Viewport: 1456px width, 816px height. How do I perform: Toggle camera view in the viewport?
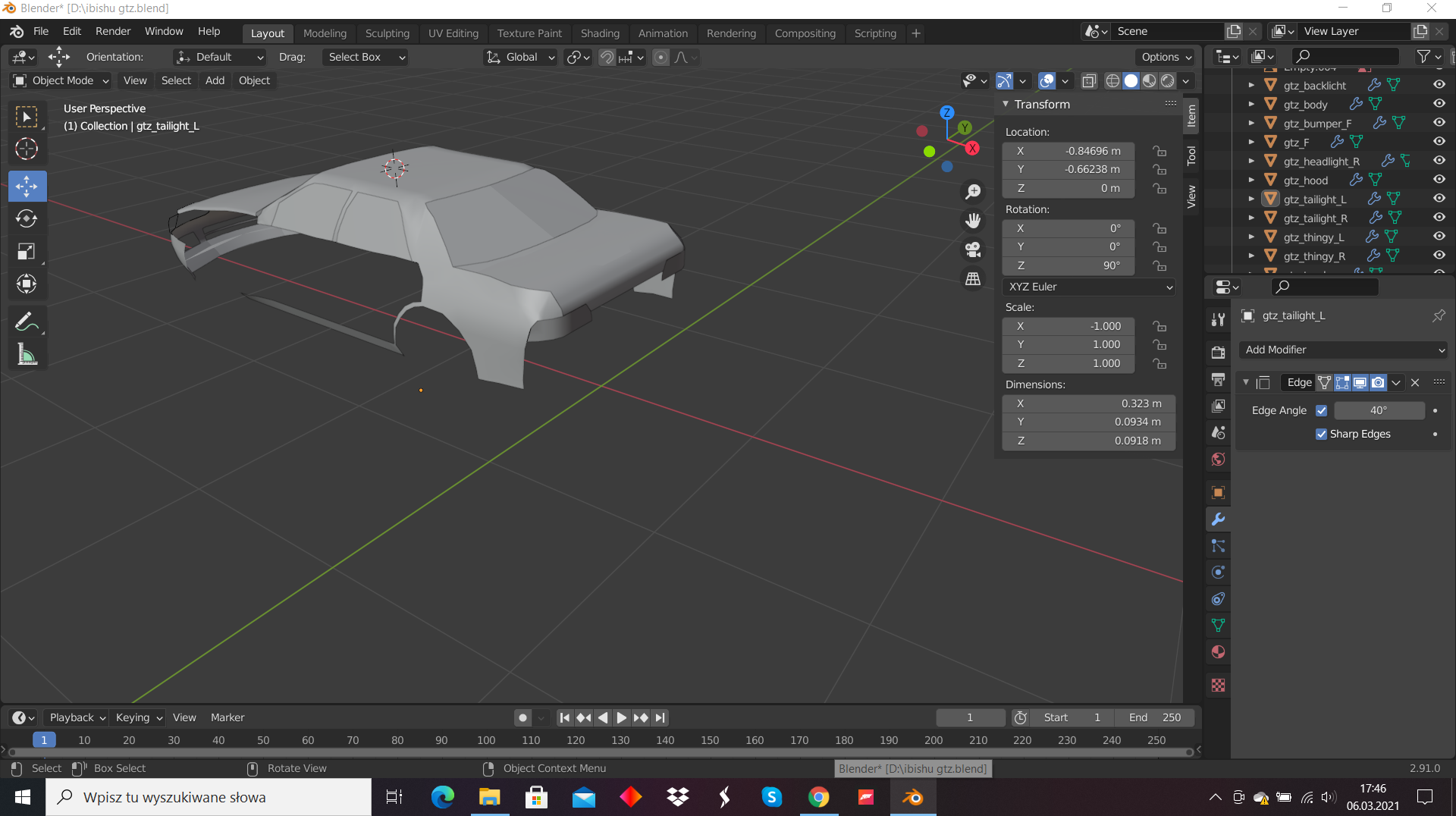pos(973,250)
